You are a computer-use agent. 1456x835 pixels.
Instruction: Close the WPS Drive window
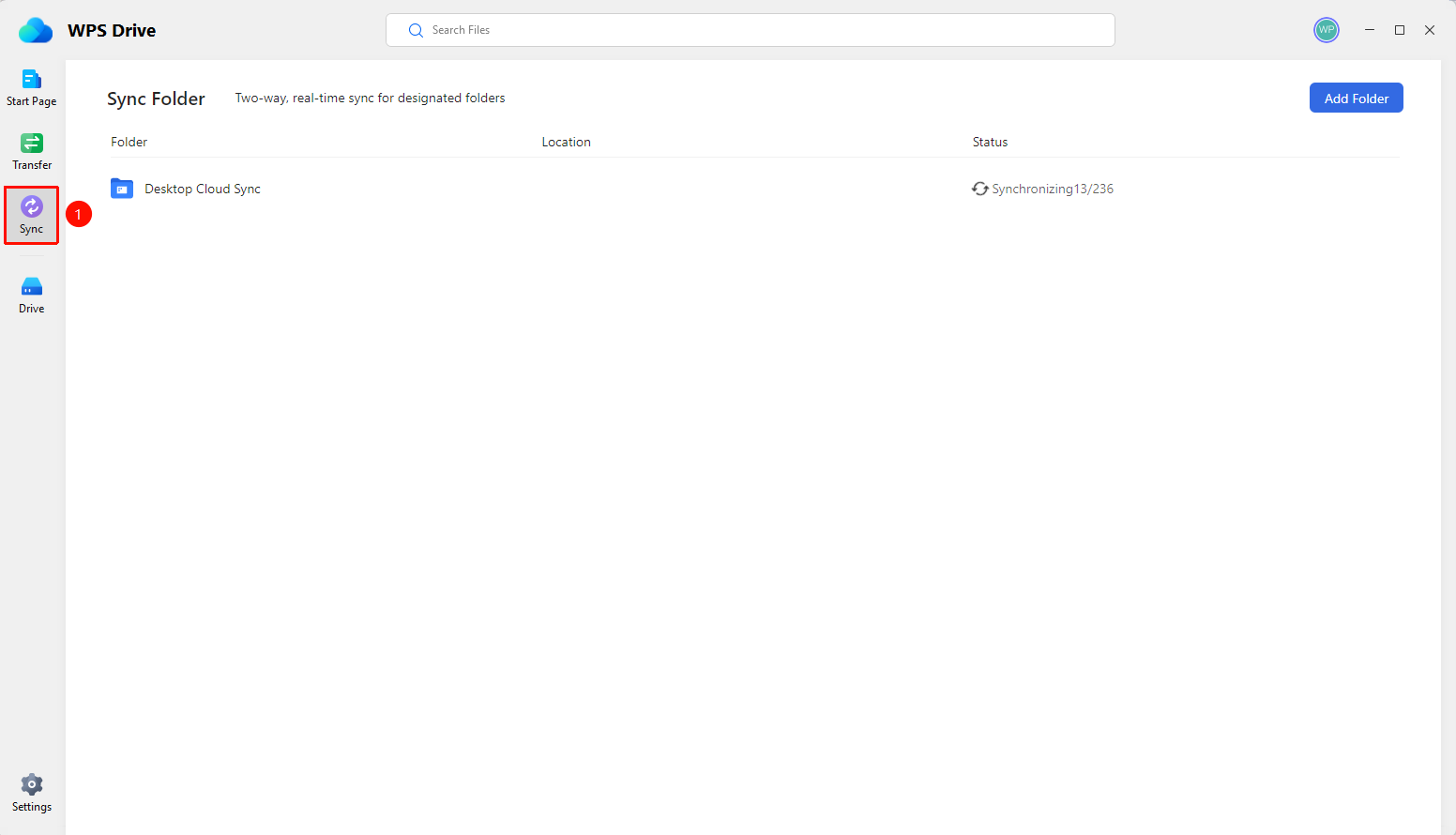[1430, 30]
